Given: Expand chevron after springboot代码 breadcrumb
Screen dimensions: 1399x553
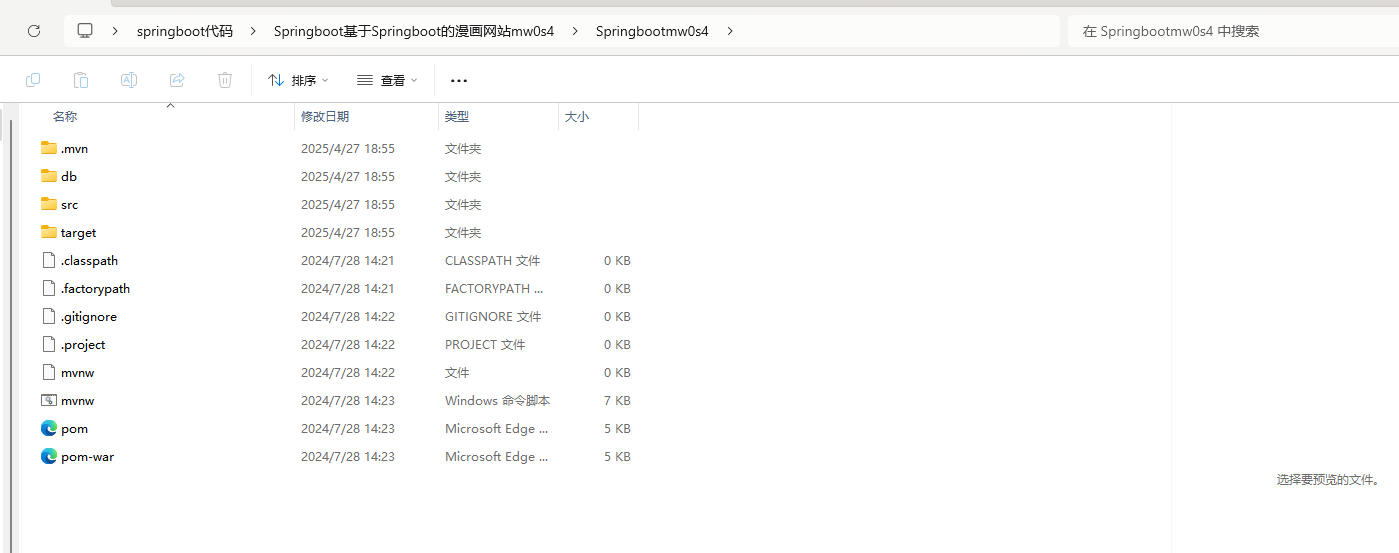Looking at the screenshot, I should pos(253,31).
